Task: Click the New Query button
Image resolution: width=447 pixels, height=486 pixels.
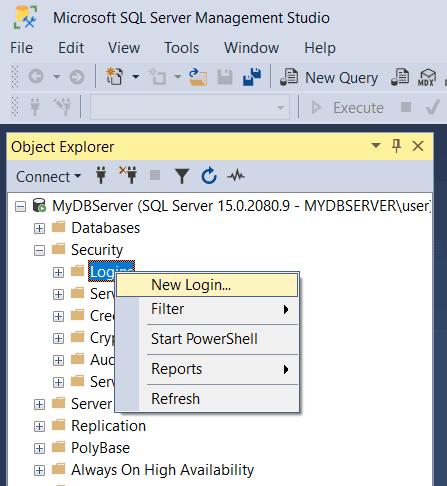Action: [x=328, y=77]
